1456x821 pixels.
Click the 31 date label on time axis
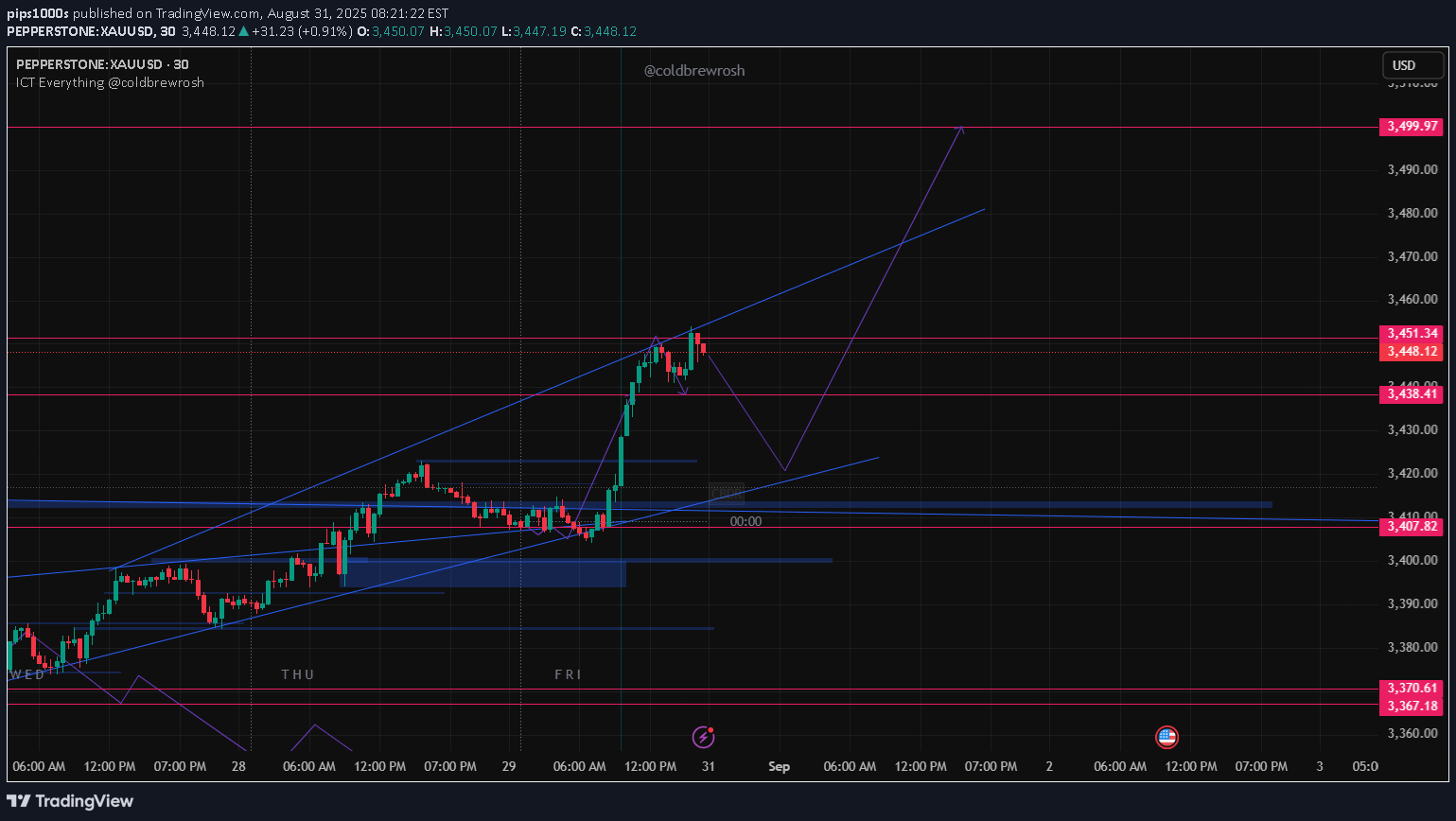click(708, 766)
